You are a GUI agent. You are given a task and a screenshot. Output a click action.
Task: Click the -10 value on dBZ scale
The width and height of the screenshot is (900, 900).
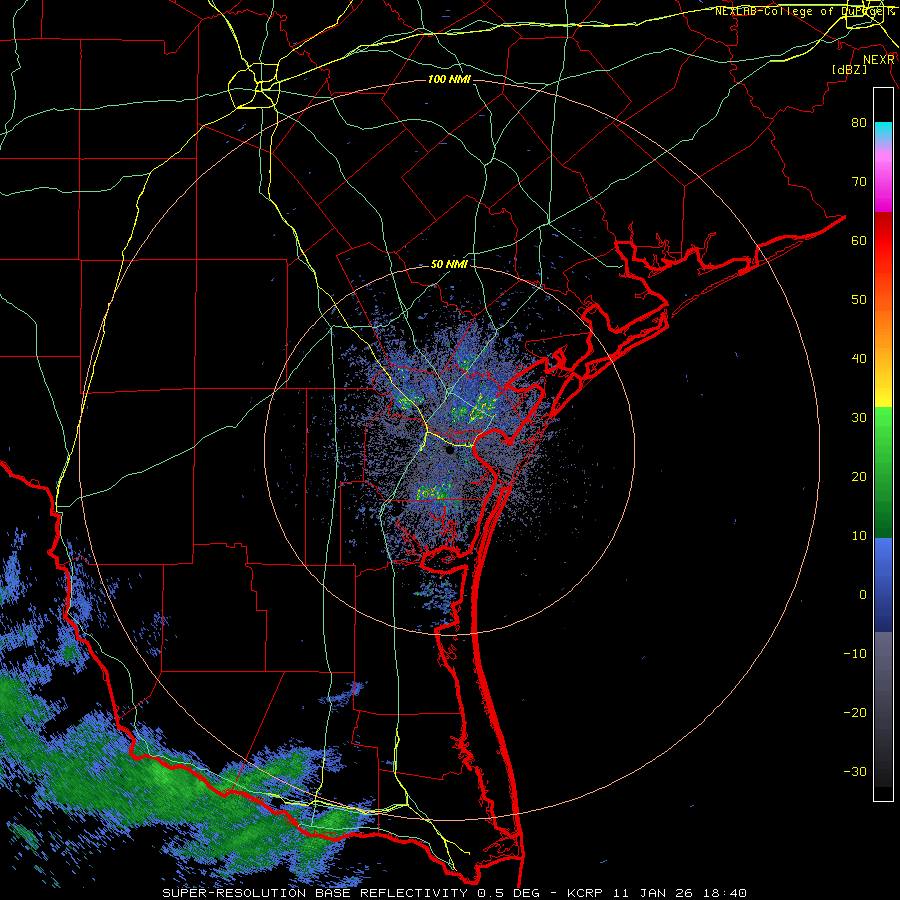pyautogui.click(x=855, y=654)
